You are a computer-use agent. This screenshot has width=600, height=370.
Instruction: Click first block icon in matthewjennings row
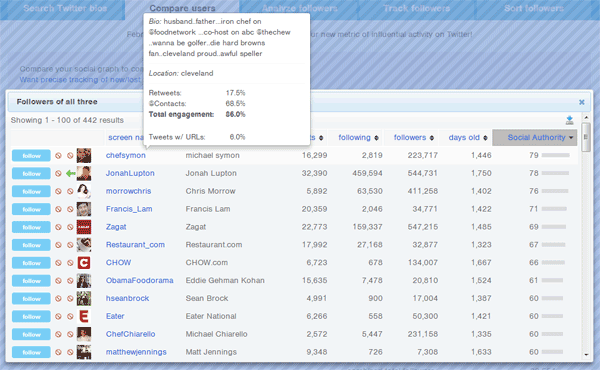click(x=58, y=352)
